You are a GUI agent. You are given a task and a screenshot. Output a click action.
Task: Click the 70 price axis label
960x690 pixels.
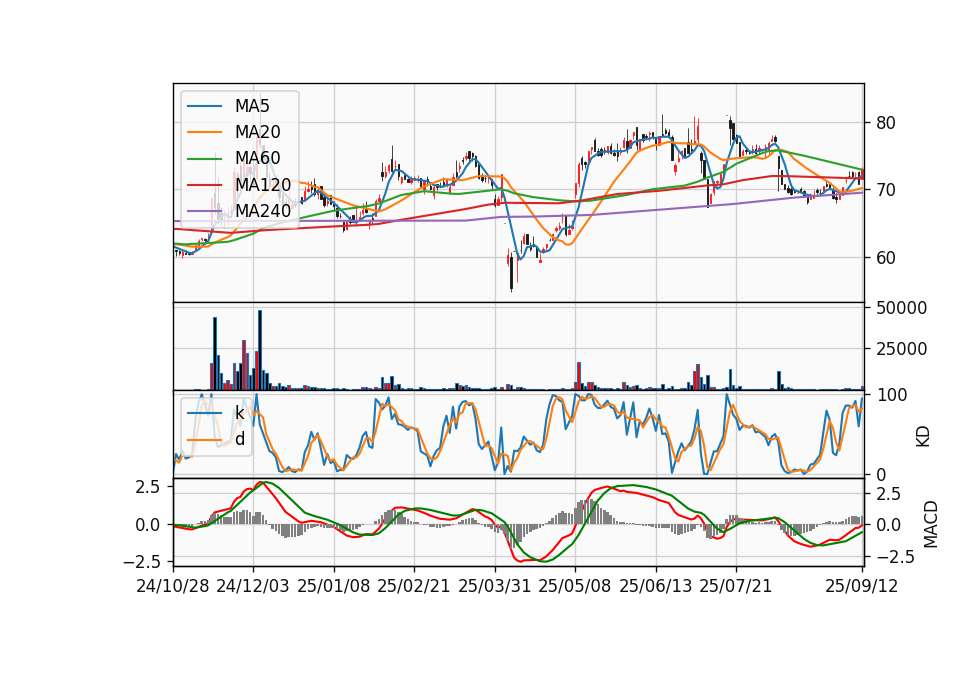pyautogui.click(x=885, y=190)
